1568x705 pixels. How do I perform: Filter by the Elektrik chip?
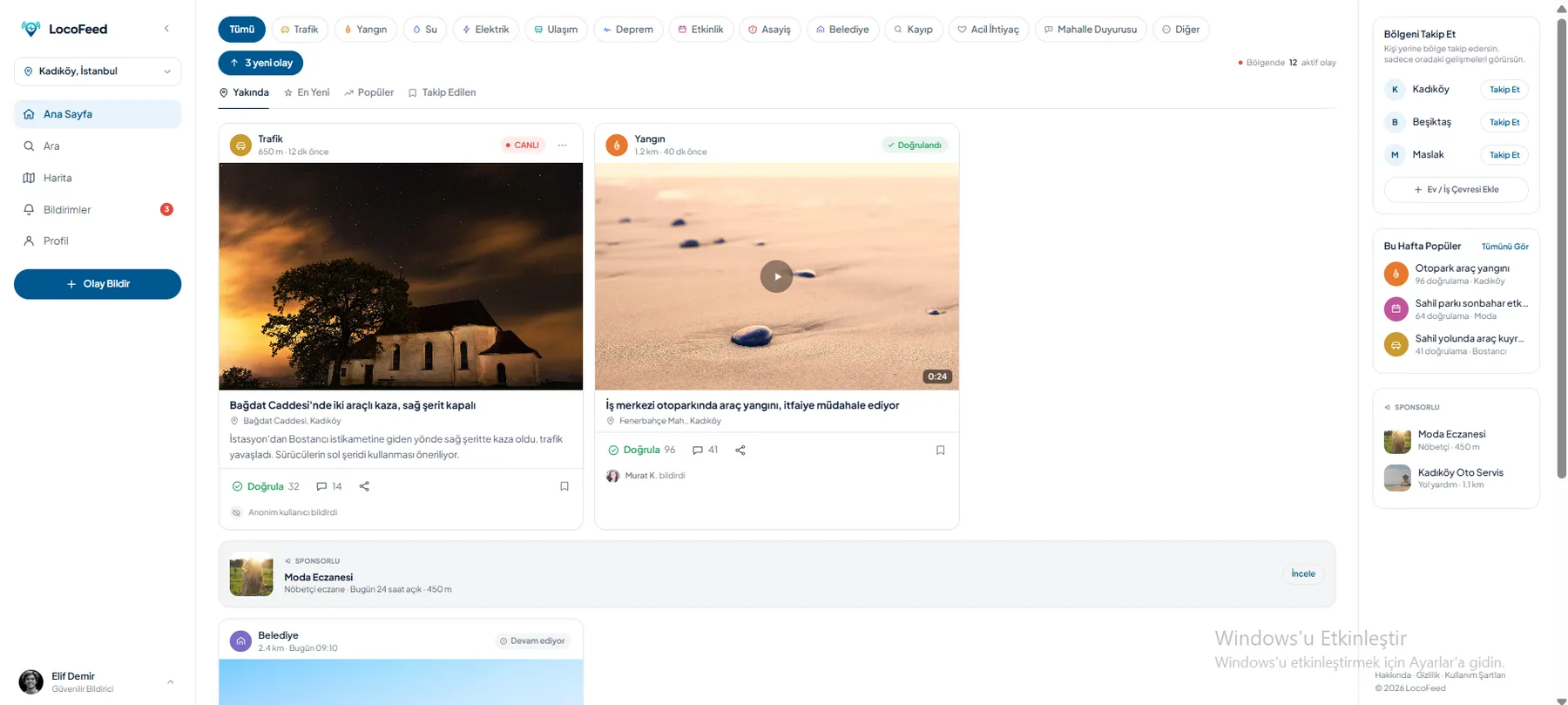tap(486, 30)
